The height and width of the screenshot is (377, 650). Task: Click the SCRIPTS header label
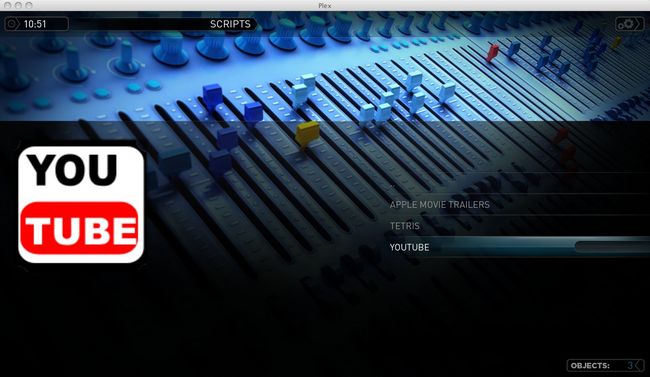(x=230, y=24)
